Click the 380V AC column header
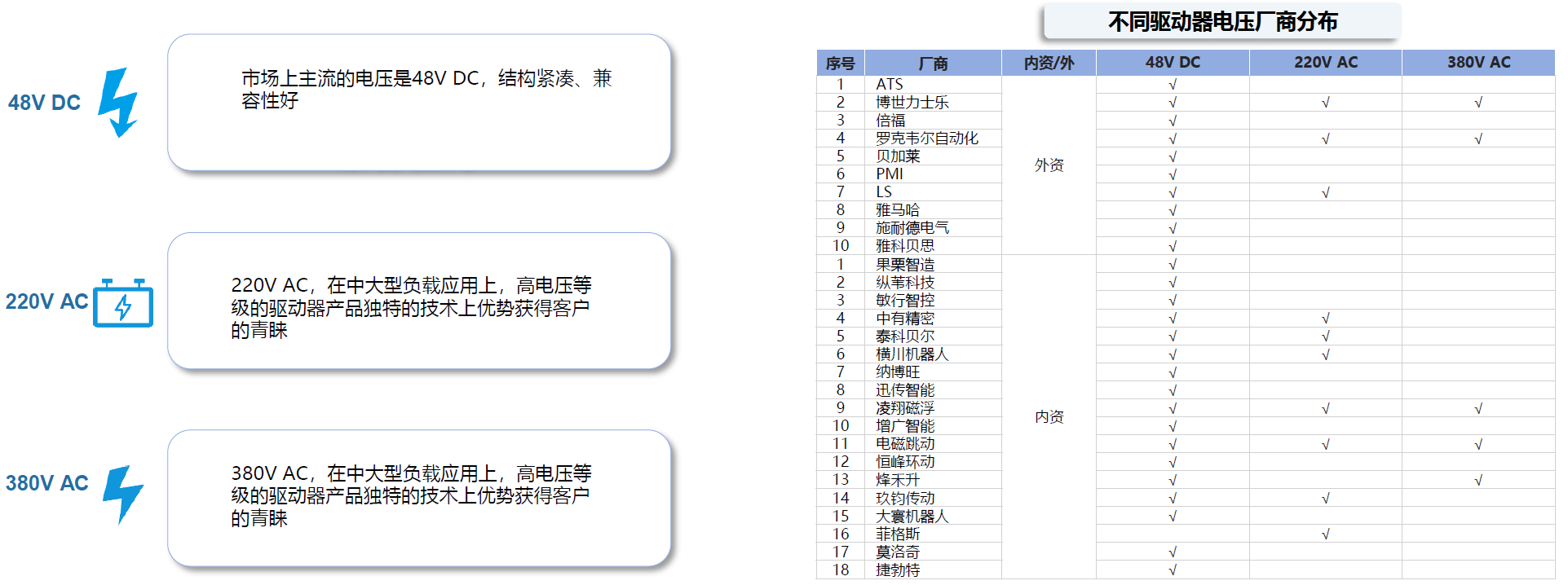The width and height of the screenshot is (1568, 585). pyautogui.click(x=1477, y=63)
